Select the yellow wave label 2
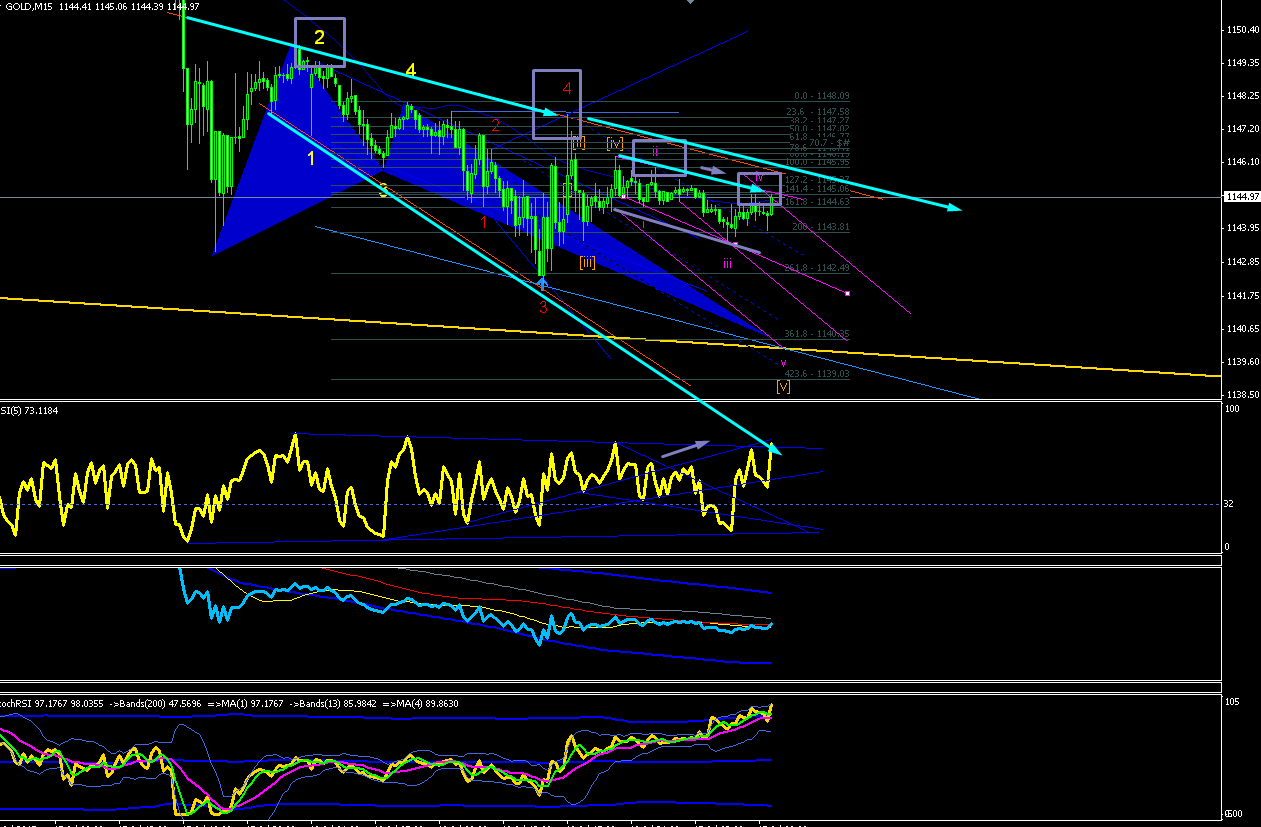Viewport: 1261px width, 827px height. (x=319, y=38)
